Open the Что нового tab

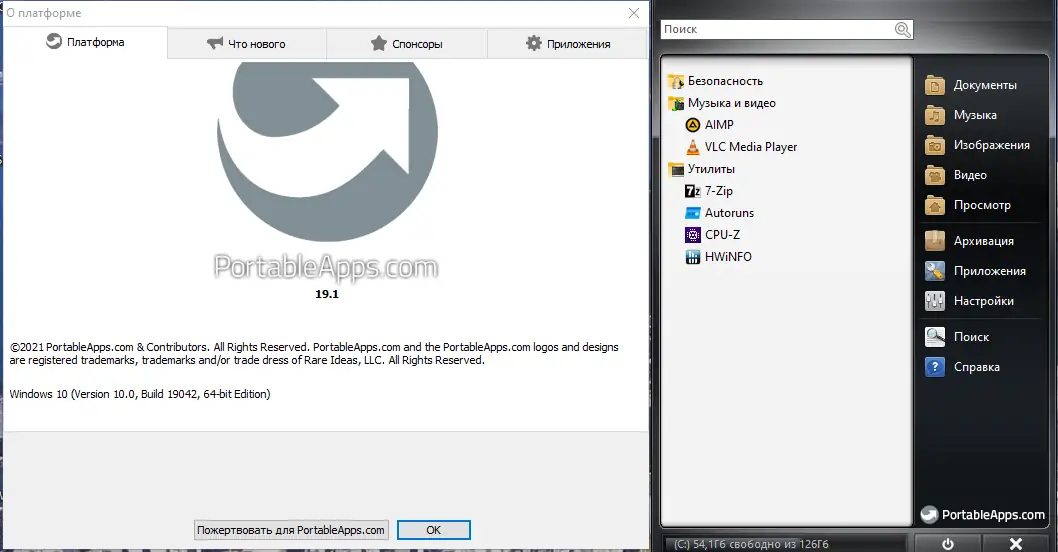pyautogui.click(x=247, y=44)
